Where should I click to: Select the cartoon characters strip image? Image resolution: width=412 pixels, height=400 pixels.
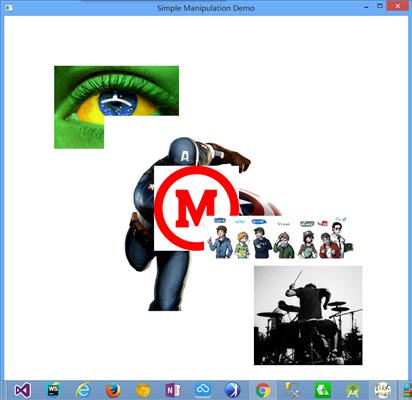click(282, 238)
